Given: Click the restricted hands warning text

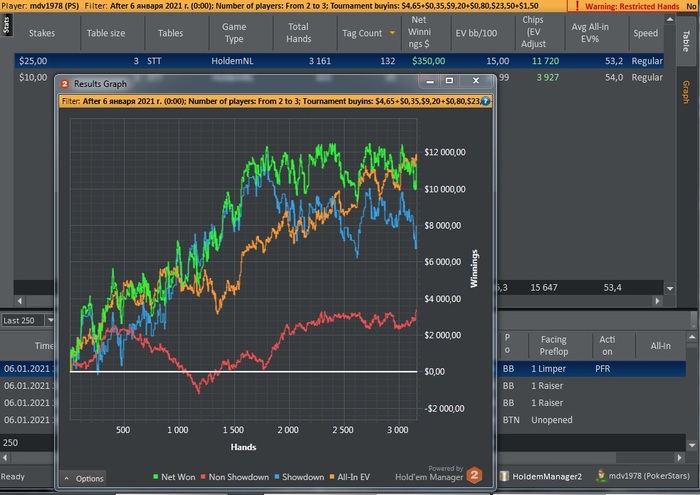Looking at the screenshot, I should click(632, 6).
